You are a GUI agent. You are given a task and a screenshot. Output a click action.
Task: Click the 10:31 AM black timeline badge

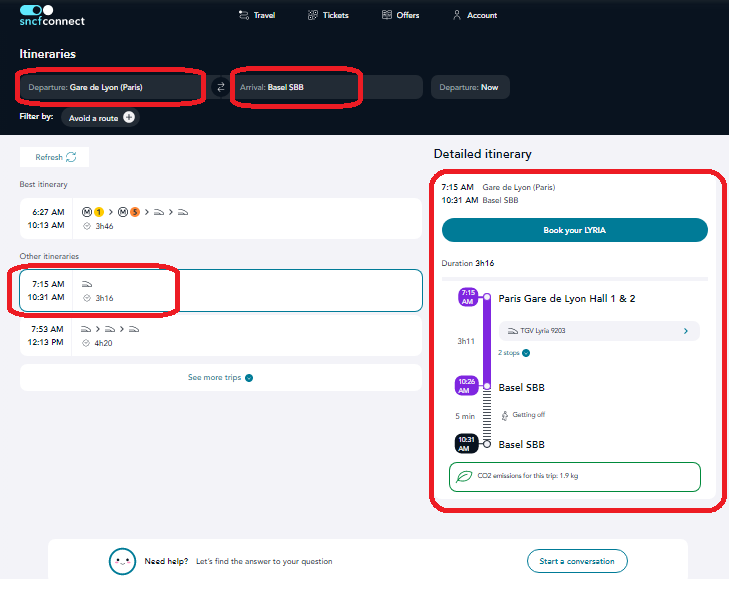466,444
